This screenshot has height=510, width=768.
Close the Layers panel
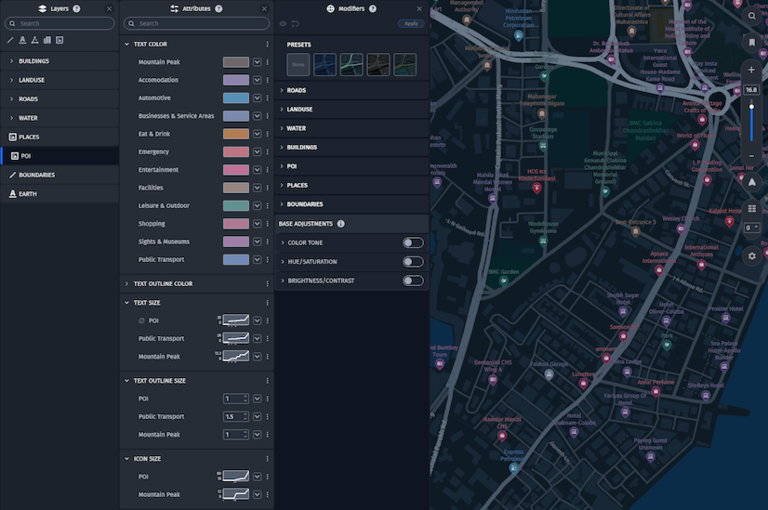coord(109,9)
